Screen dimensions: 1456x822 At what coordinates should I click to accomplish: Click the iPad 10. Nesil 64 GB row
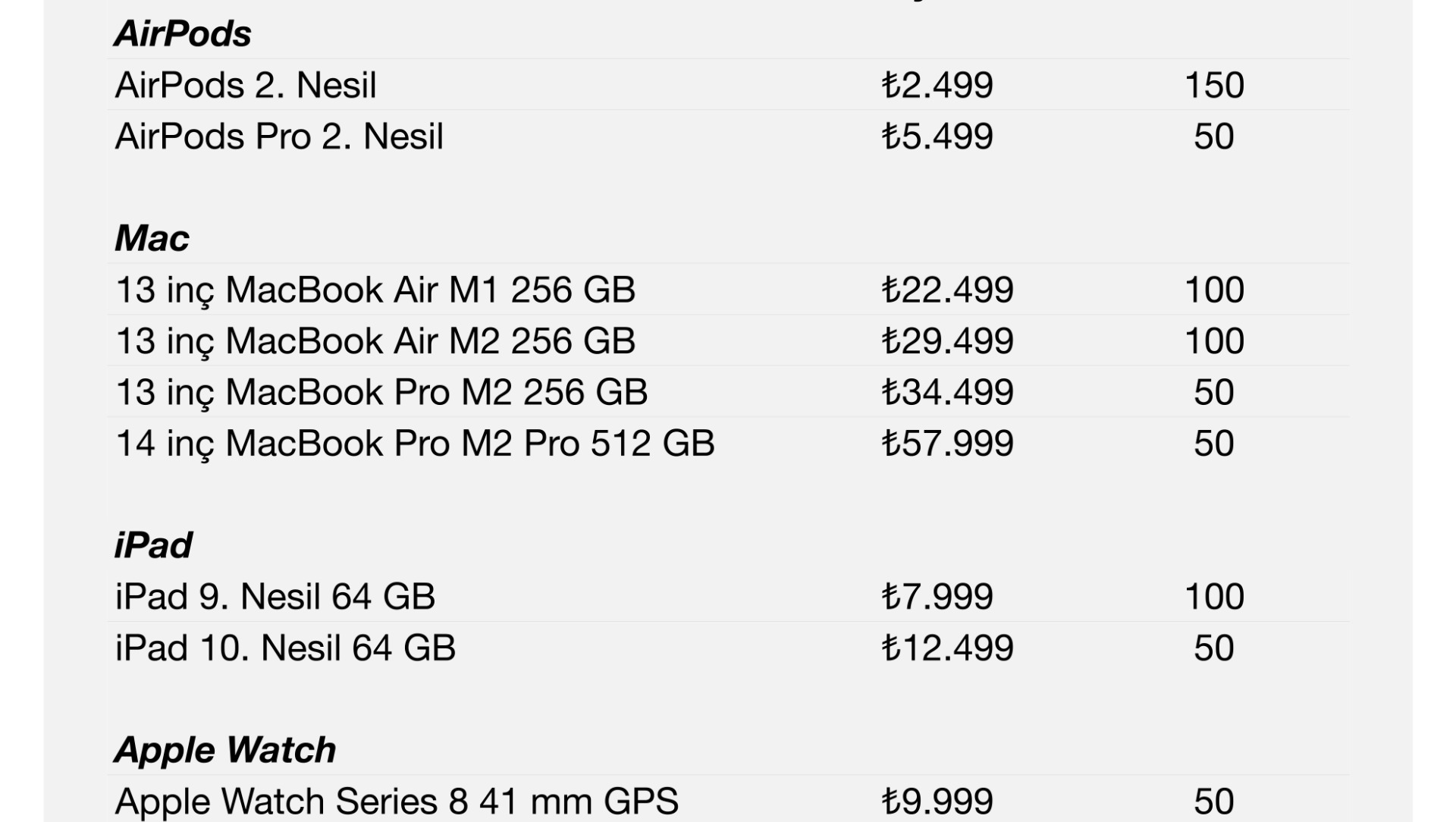point(728,648)
